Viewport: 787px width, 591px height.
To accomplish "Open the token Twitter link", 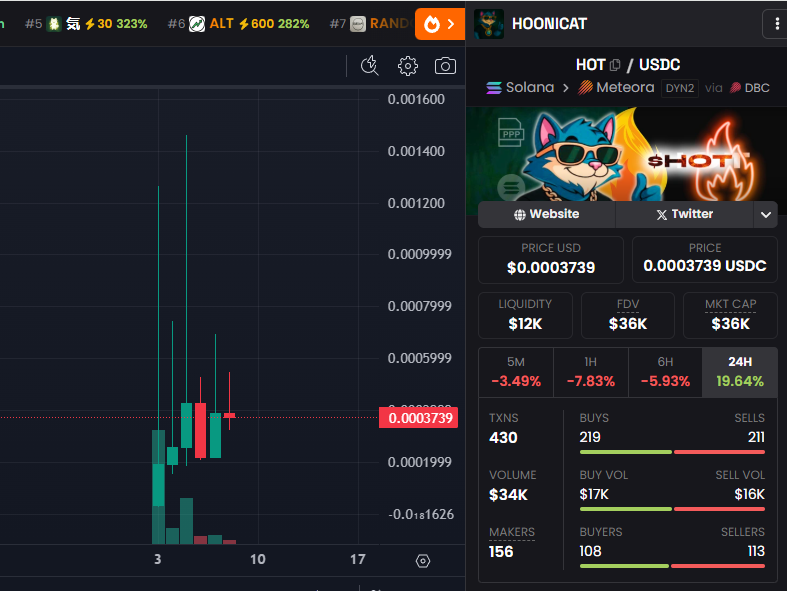I will pyautogui.click(x=685, y=214).
